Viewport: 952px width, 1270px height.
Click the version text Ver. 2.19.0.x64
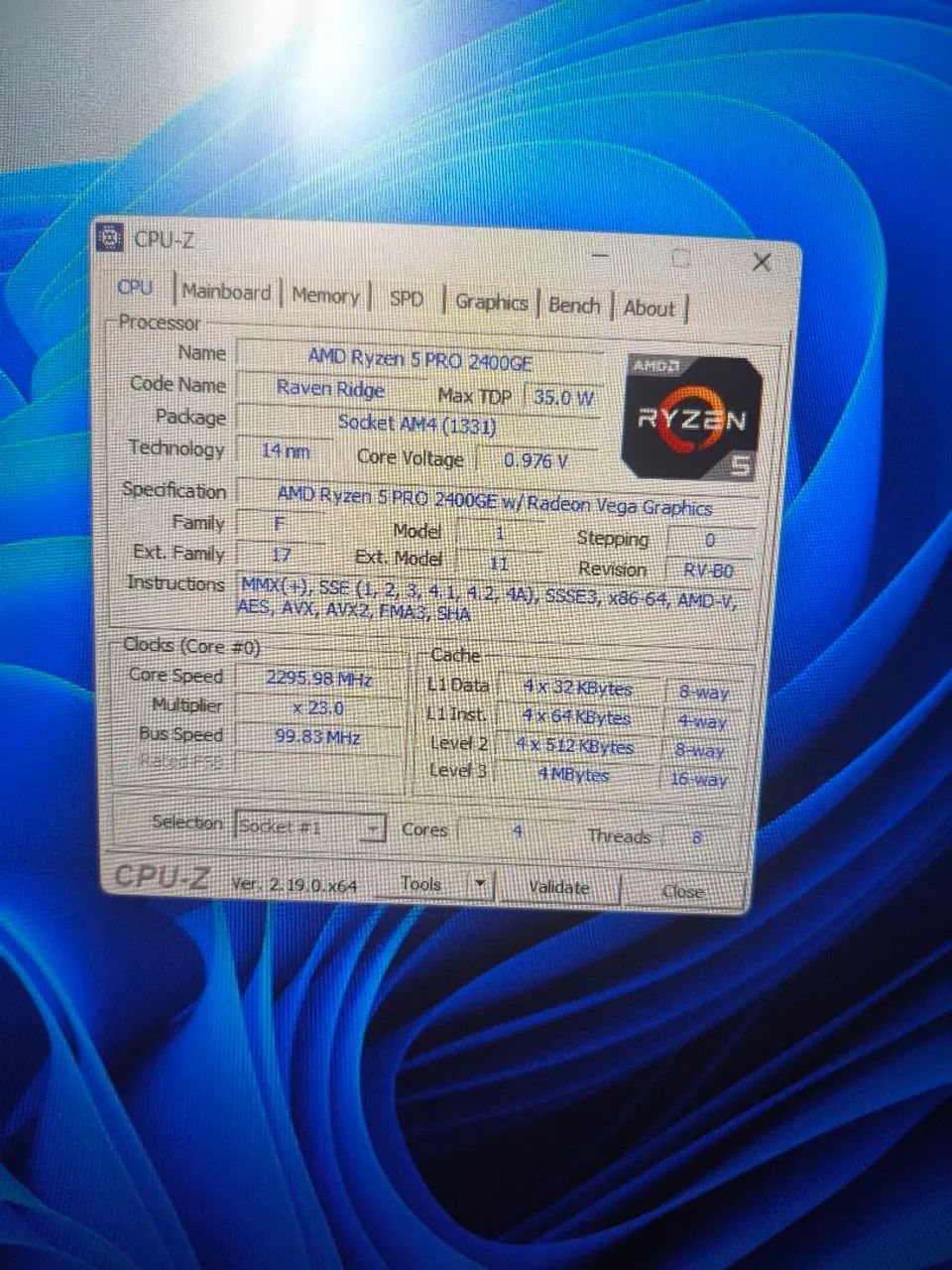[x=295, y=883]
